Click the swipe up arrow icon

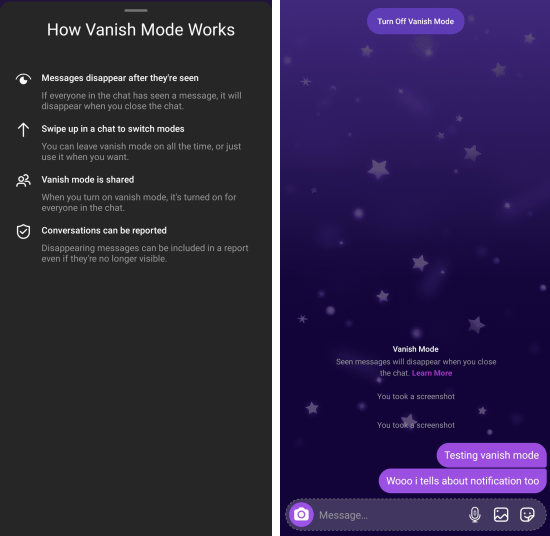point(24,130)
